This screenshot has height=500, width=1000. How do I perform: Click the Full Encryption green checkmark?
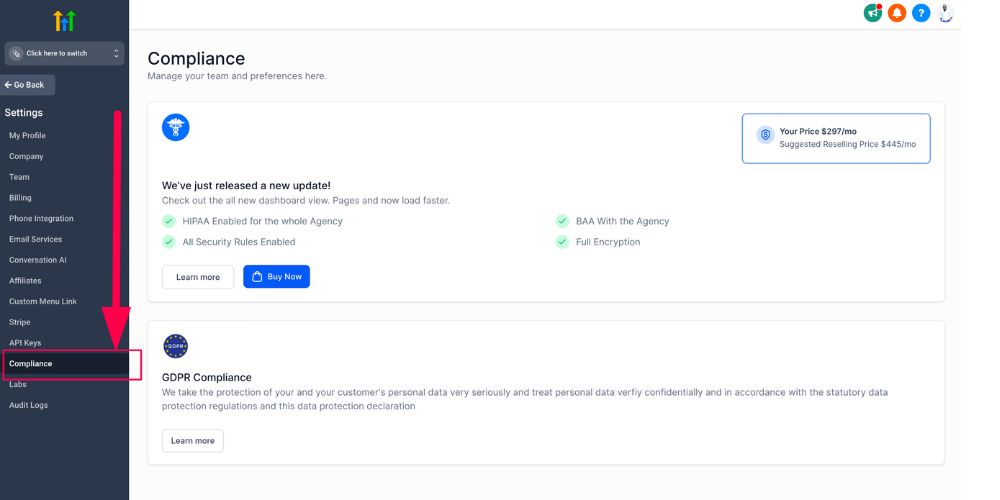pyautogui.click(x=562, y=242)
